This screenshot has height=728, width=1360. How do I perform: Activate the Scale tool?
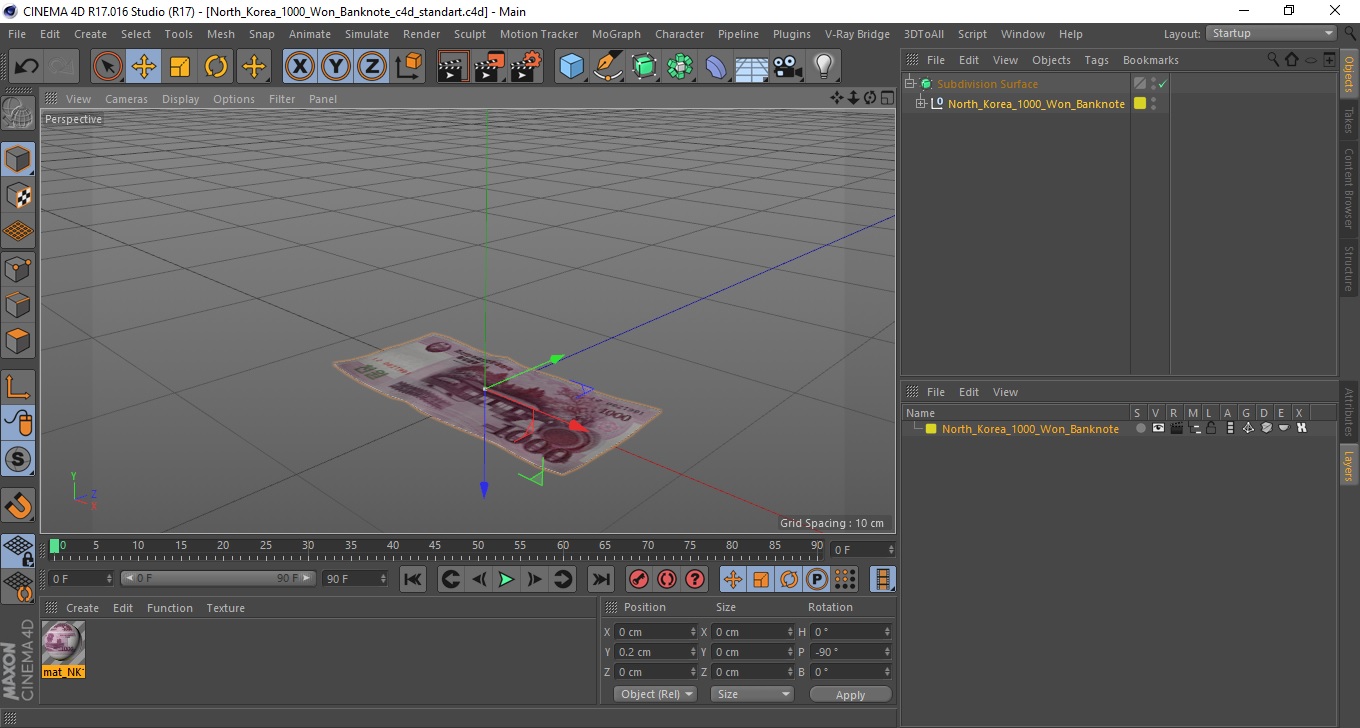pyautogui.click(x=180, y=67)
